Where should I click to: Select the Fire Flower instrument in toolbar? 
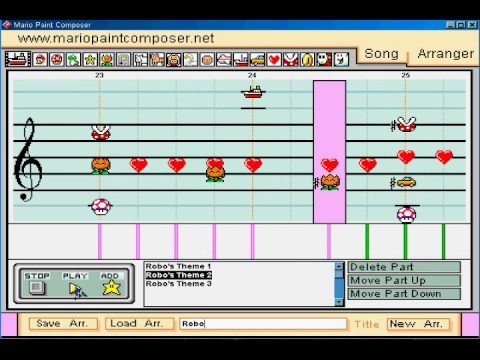coord(107,60)
